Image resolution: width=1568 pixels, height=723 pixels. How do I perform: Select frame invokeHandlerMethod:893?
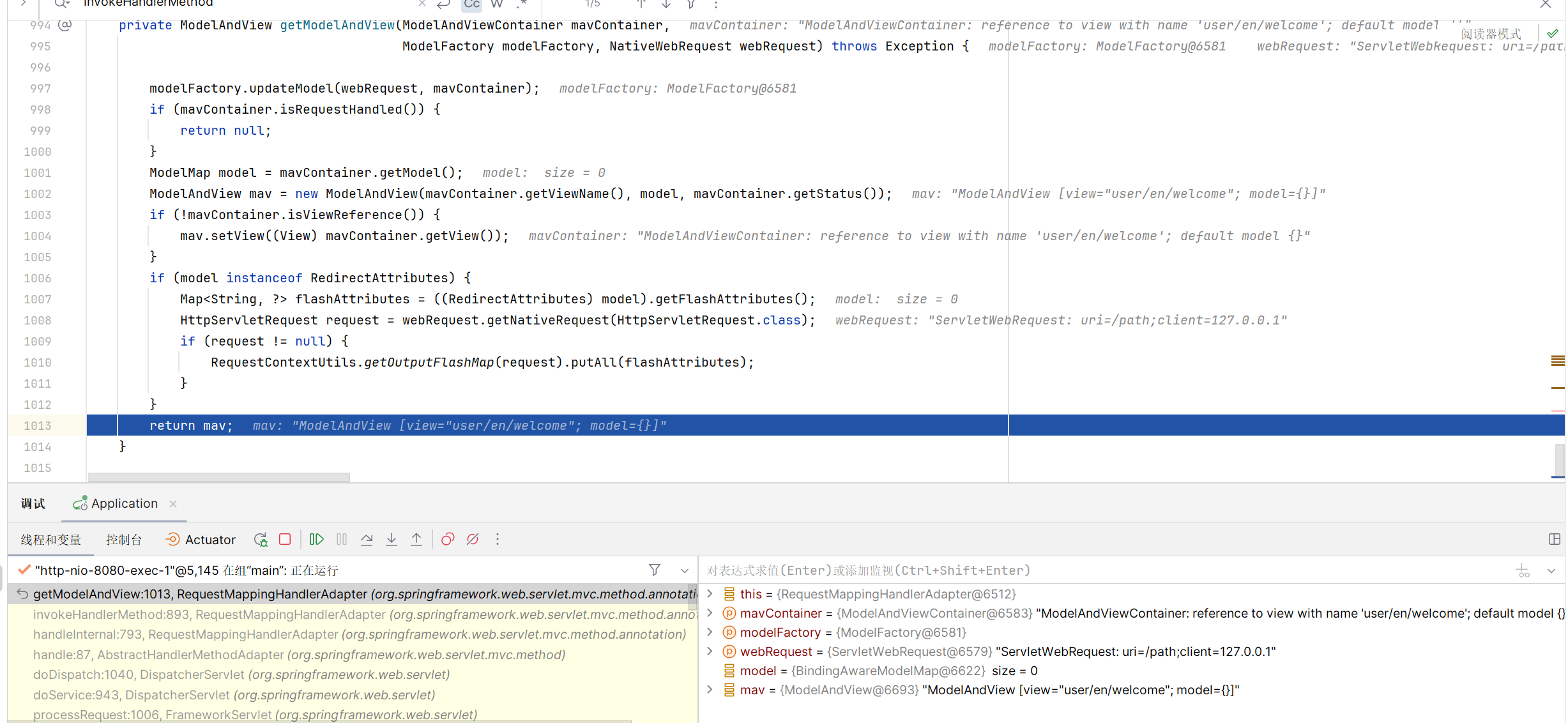(353, 614)
